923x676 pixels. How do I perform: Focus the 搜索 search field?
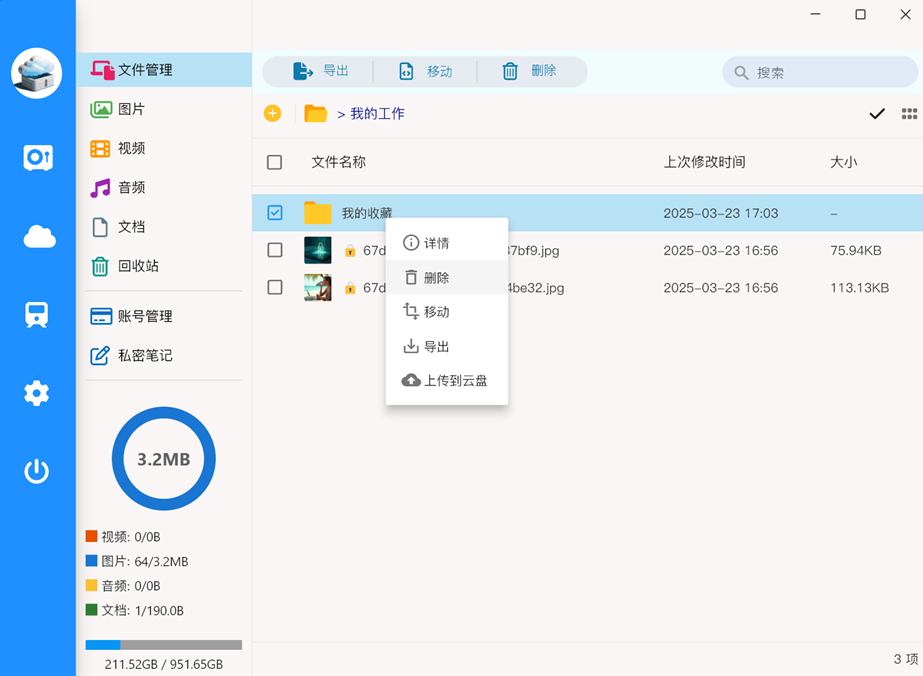[x=820, y=72]
